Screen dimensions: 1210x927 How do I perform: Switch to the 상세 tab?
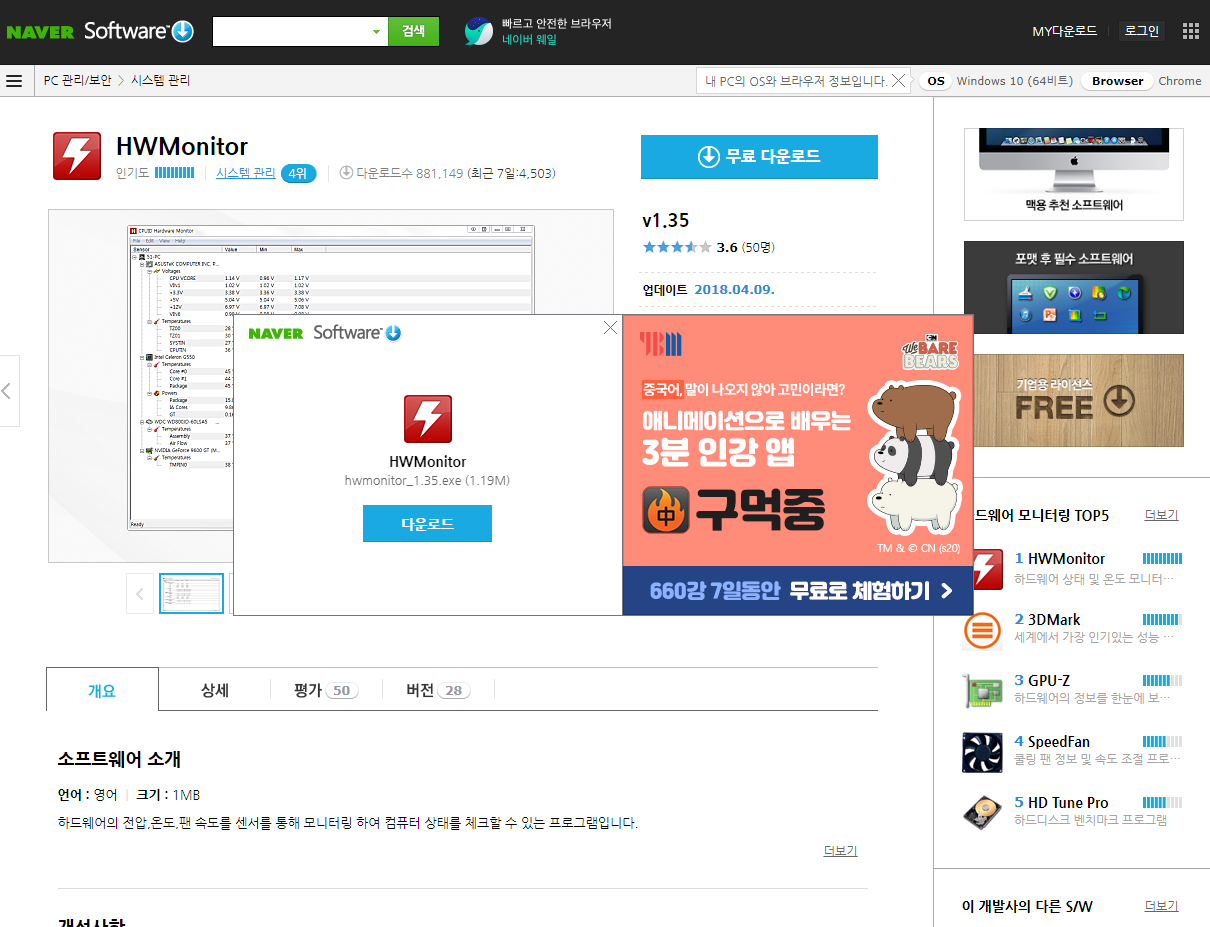tap(215, 690)
